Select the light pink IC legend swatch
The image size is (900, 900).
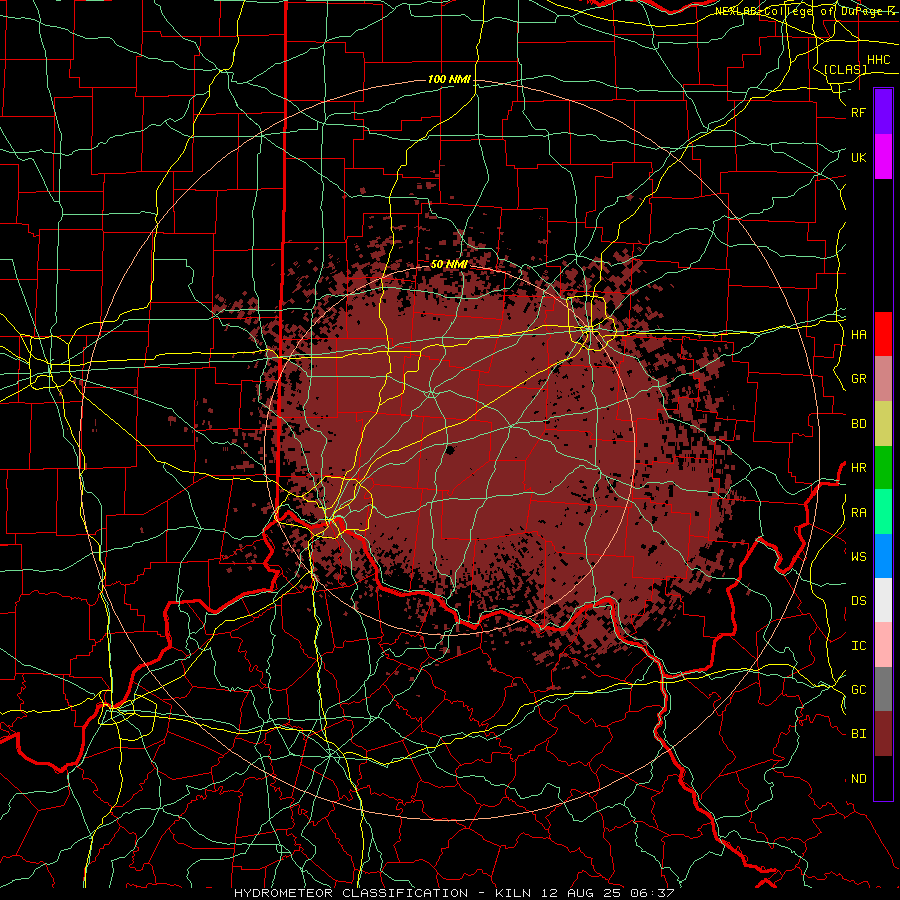883,645
